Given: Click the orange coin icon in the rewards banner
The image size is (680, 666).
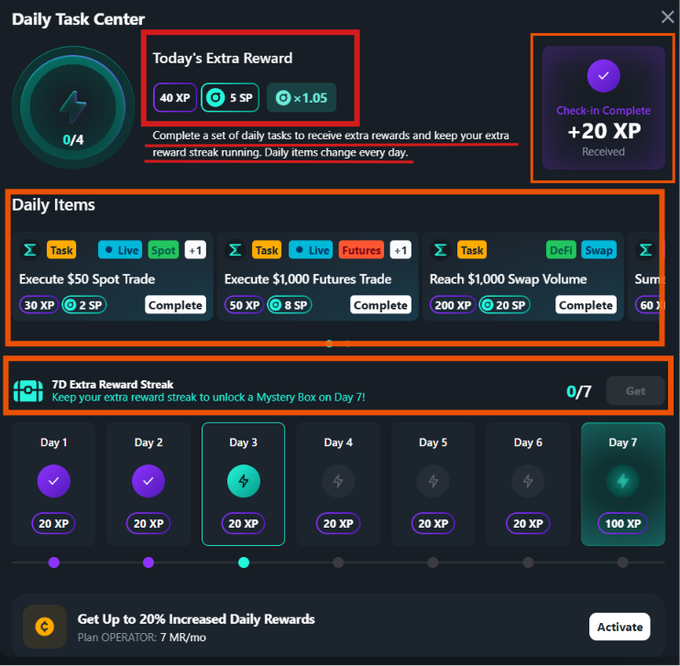Looking at the screenshot, I should coord(45,627).
